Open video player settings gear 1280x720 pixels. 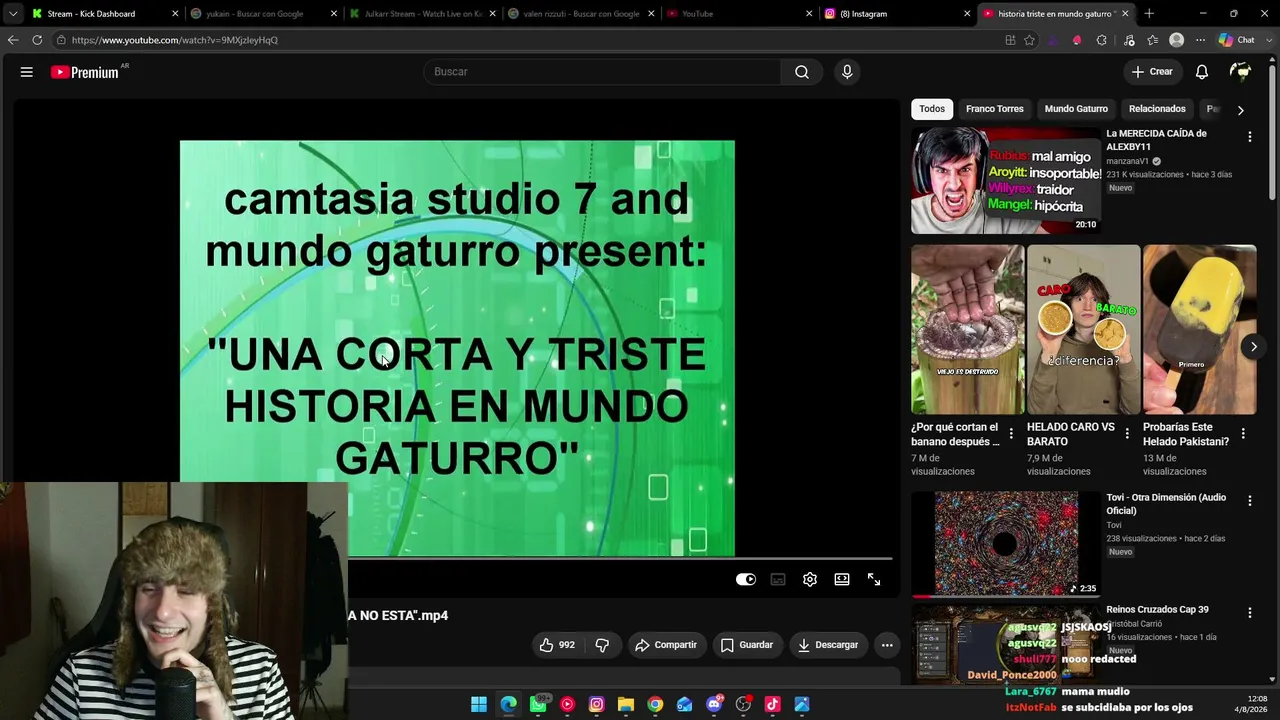pyautogui.click(x=810, y=579)
